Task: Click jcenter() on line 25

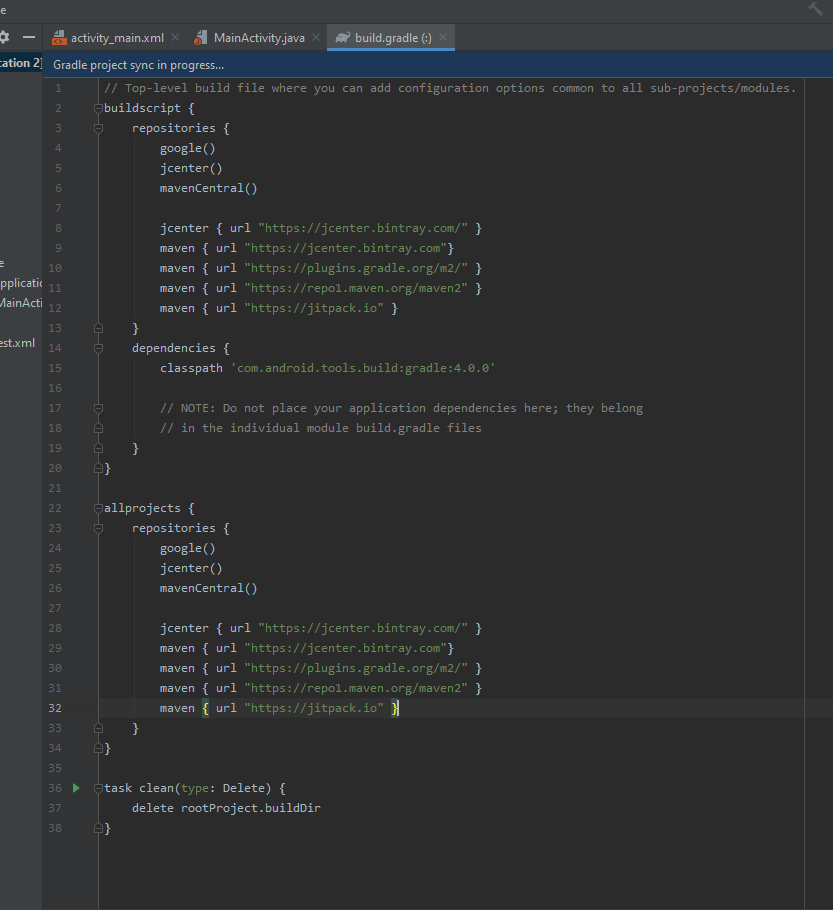Action: click(191, 568)
